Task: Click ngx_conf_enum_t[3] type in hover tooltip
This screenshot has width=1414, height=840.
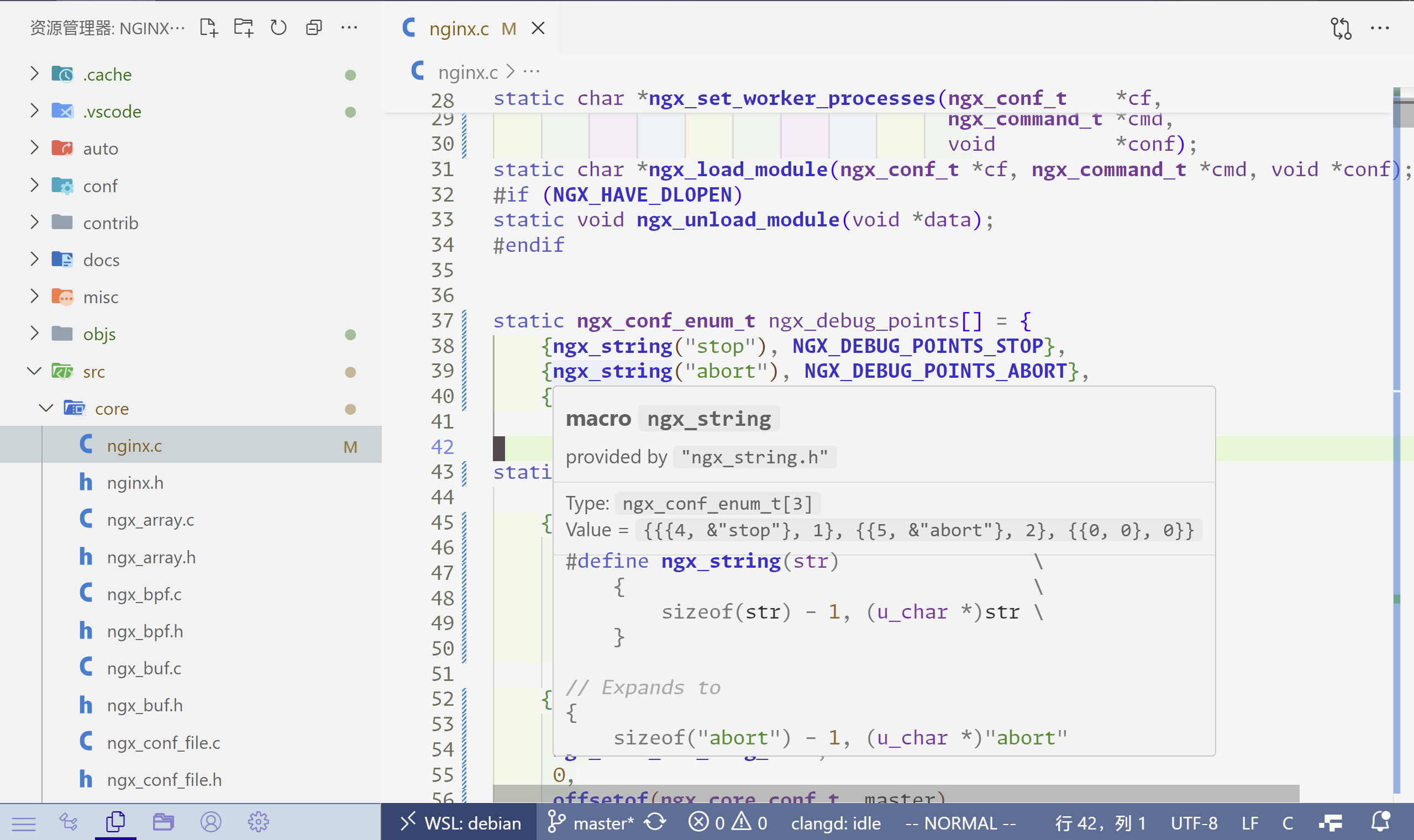Action: click(x=717, y=503)
